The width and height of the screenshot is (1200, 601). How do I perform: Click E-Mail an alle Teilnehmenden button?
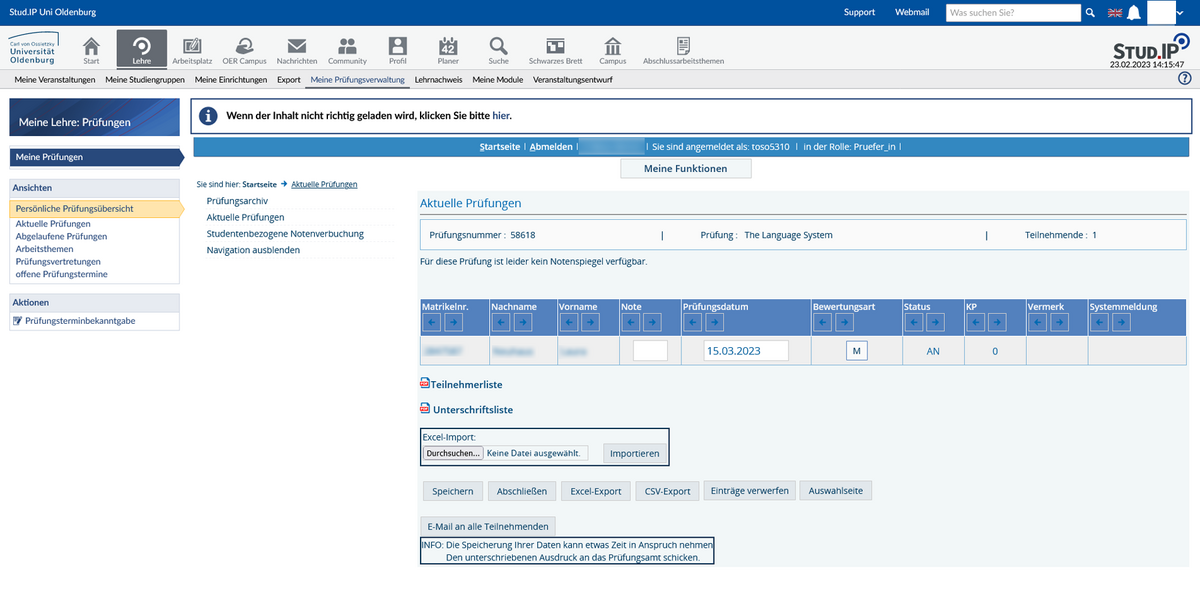point(487,526)
